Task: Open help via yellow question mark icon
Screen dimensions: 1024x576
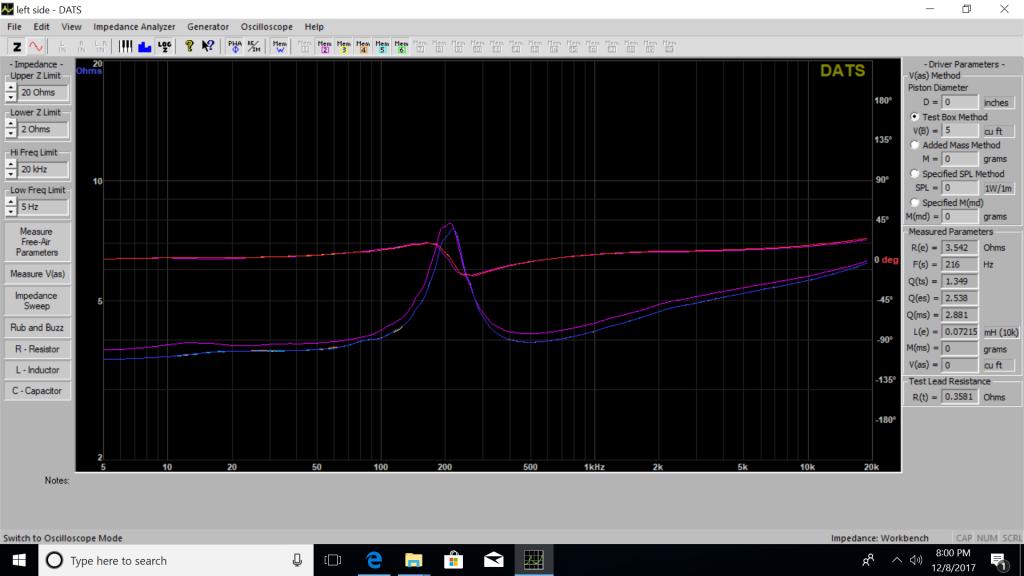Action: pos(189,46)
